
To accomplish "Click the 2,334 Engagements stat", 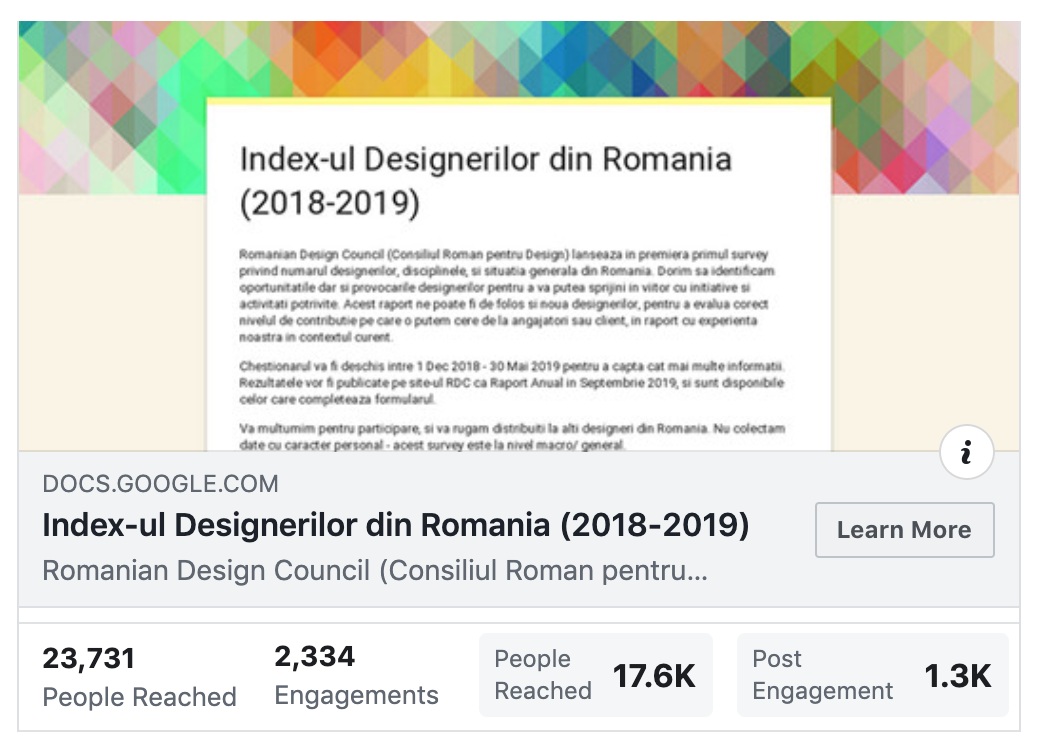I will tap(357, 676).
